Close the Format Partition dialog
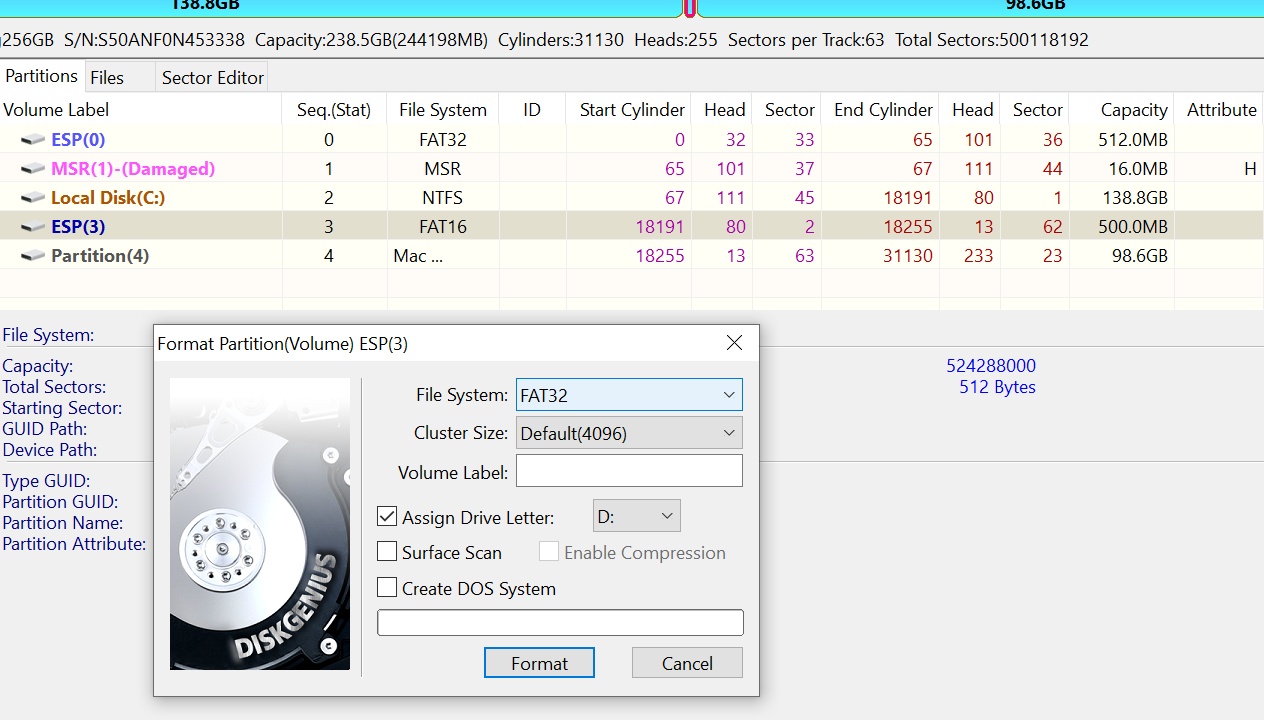 click(x=734, y=343)
